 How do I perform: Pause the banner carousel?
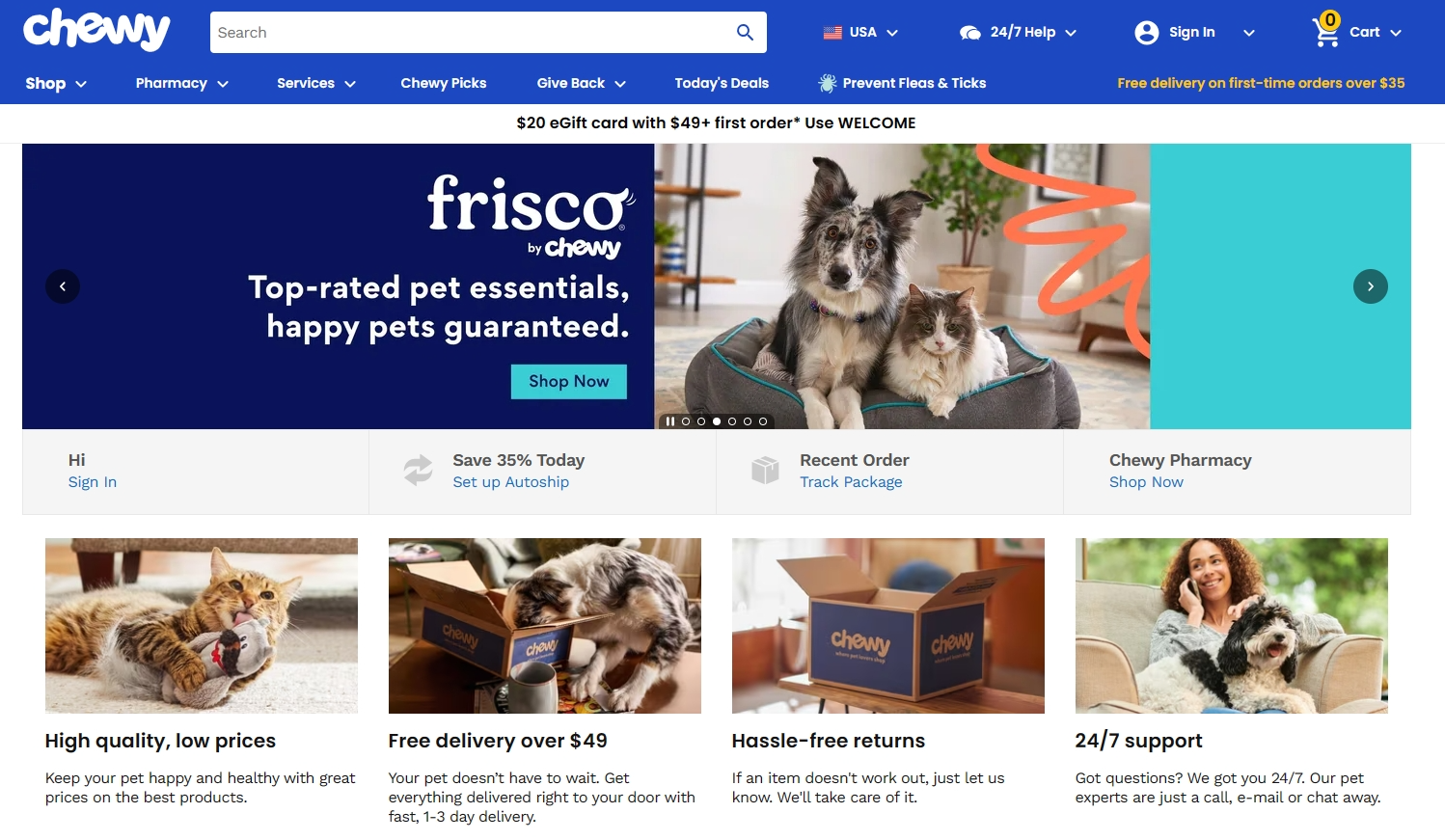670,421
